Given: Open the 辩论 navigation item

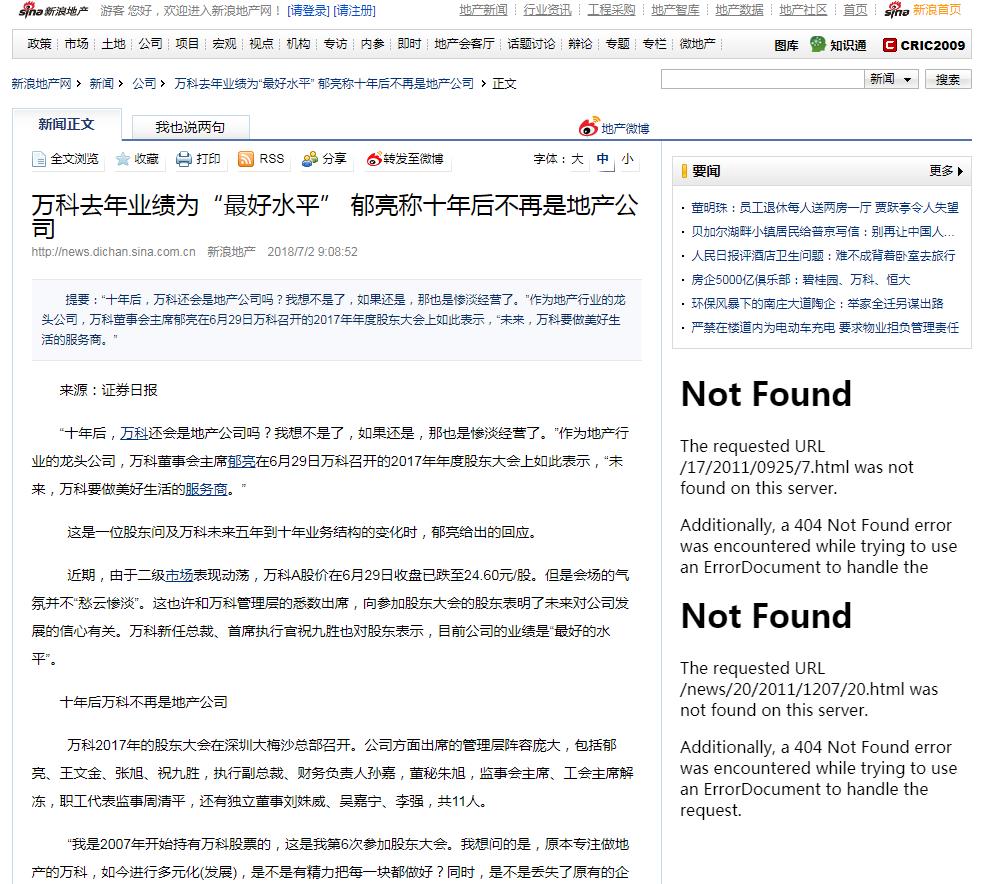Looking at the screenshot, I should pyautogui.click(x=580, y=44).
